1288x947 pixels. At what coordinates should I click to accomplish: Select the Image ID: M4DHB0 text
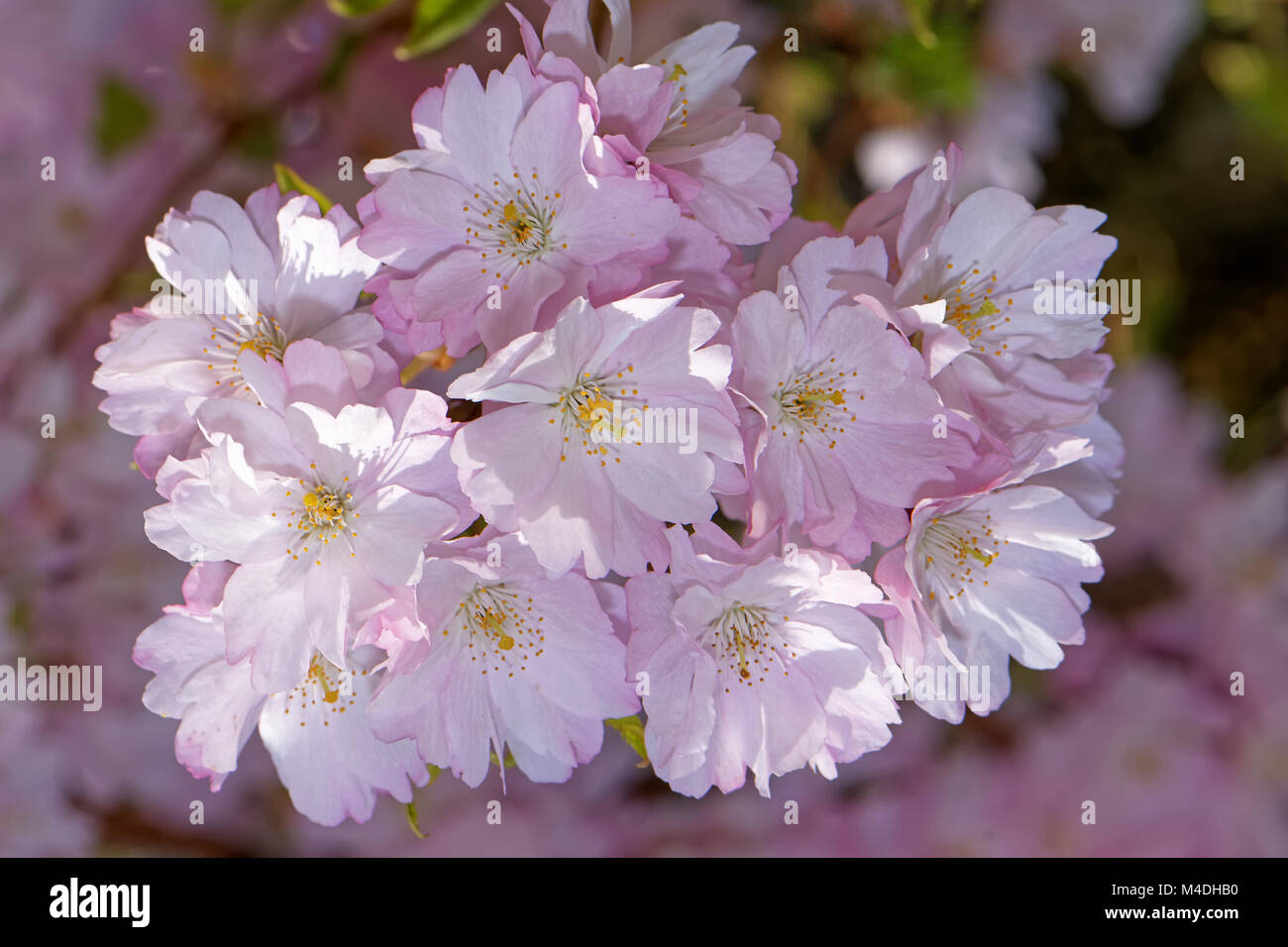[1176, 892]
